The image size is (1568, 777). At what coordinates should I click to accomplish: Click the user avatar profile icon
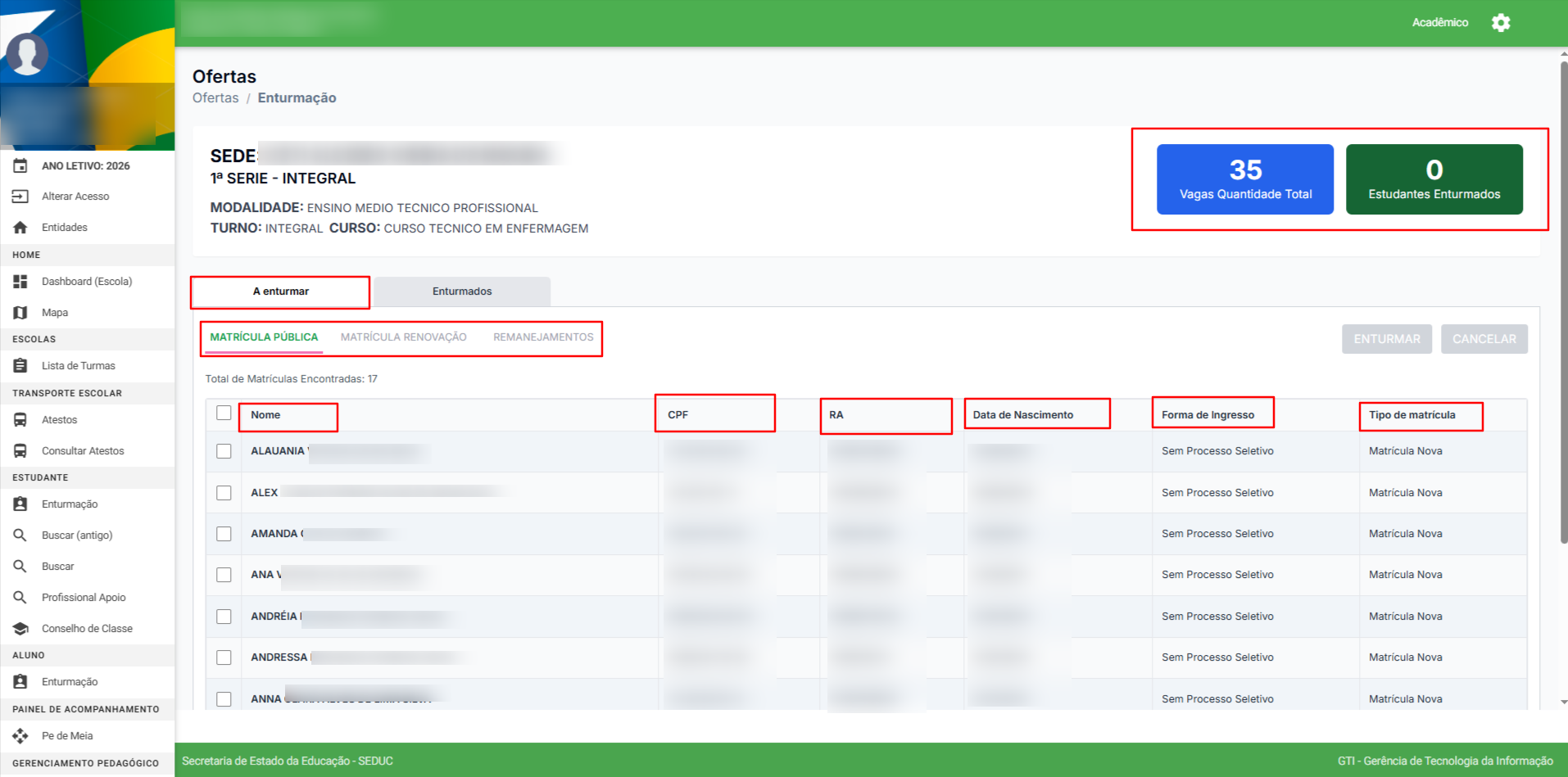pyautogui.click(x=27, y=55)
